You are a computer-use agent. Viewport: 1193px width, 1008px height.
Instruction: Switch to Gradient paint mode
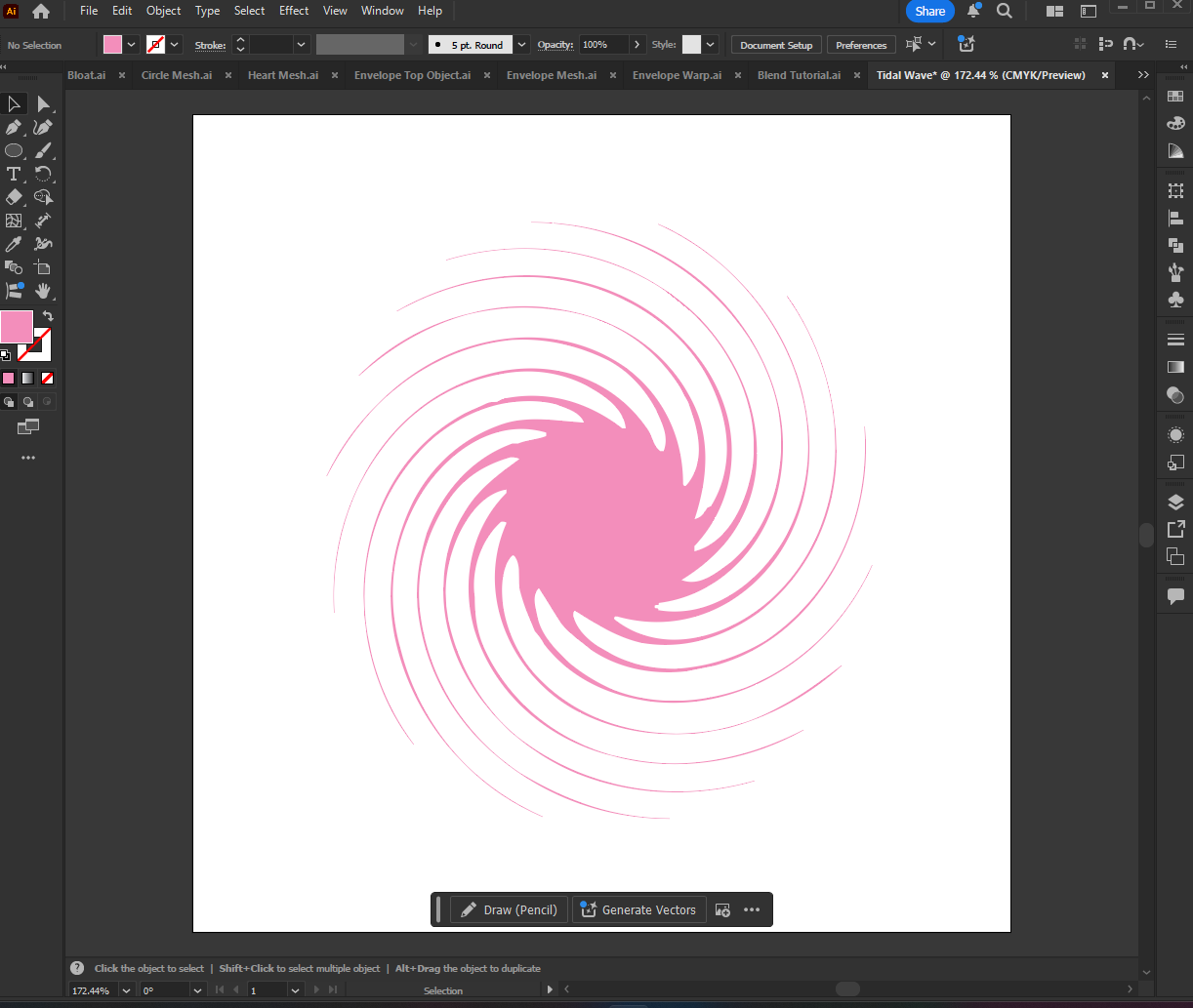pos(27,378)
